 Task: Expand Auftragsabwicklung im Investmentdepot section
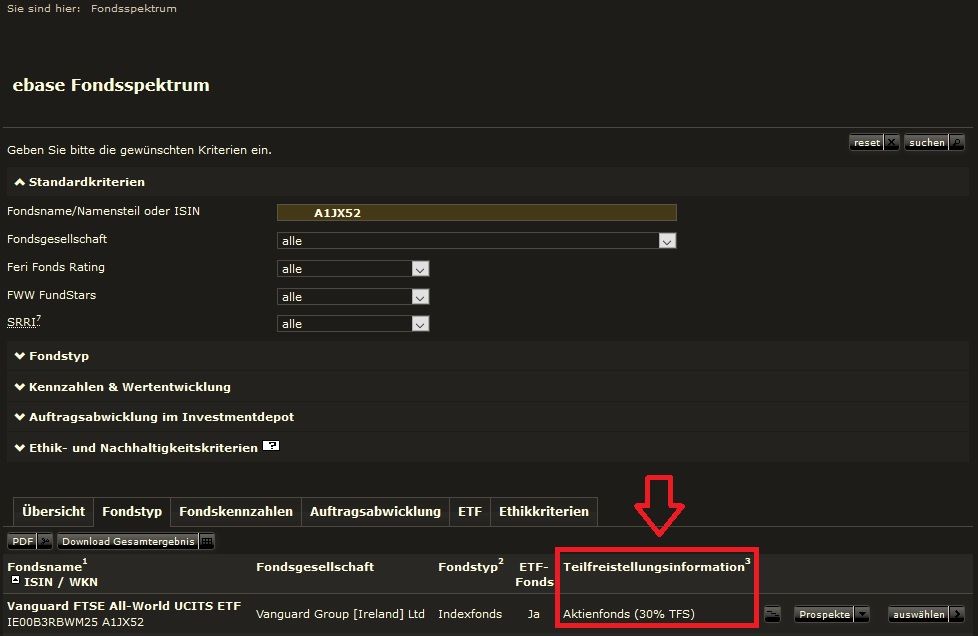pyautogui.click(x=155, y=417)
